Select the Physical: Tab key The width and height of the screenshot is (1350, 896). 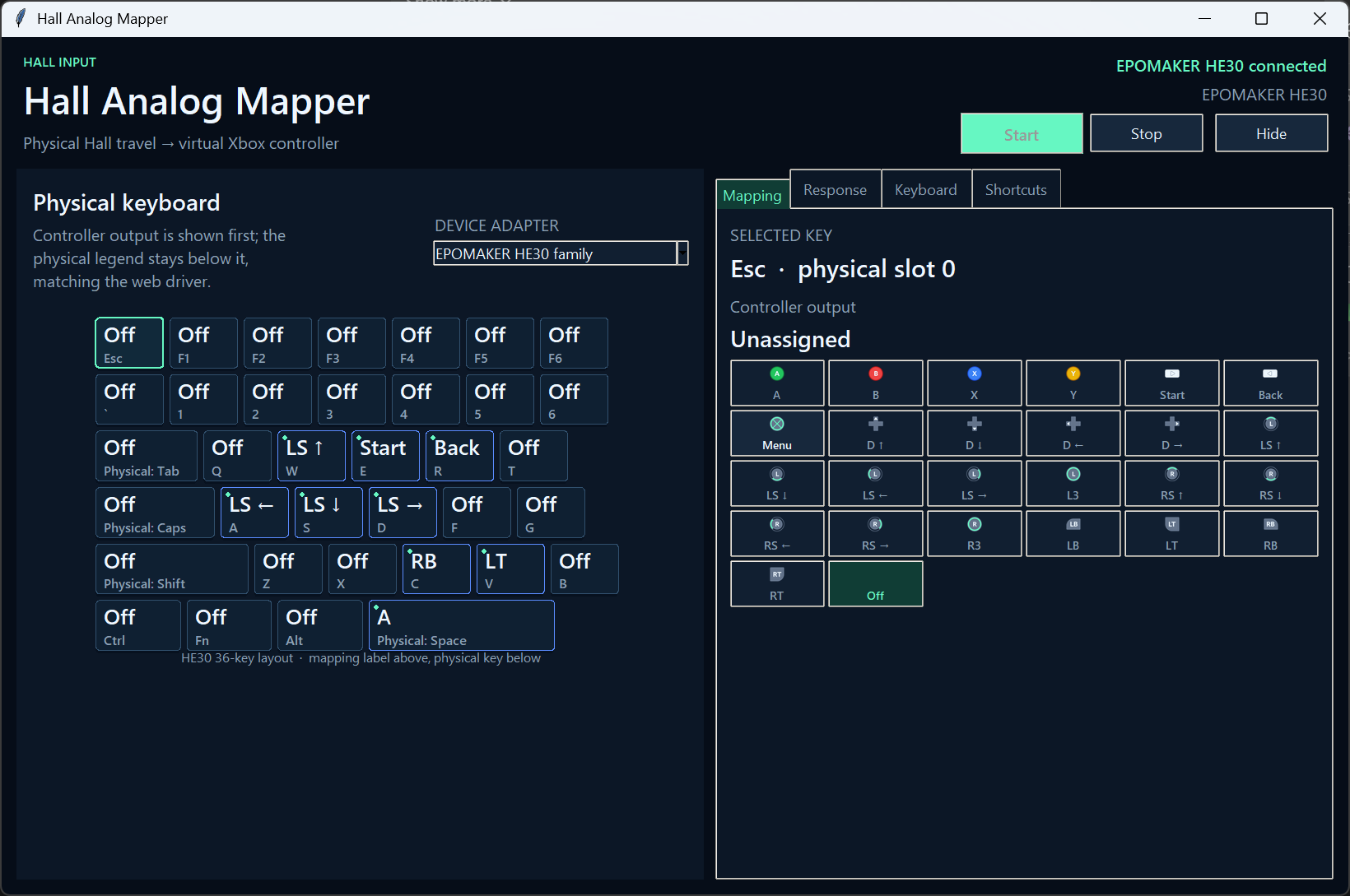[147, 456]
